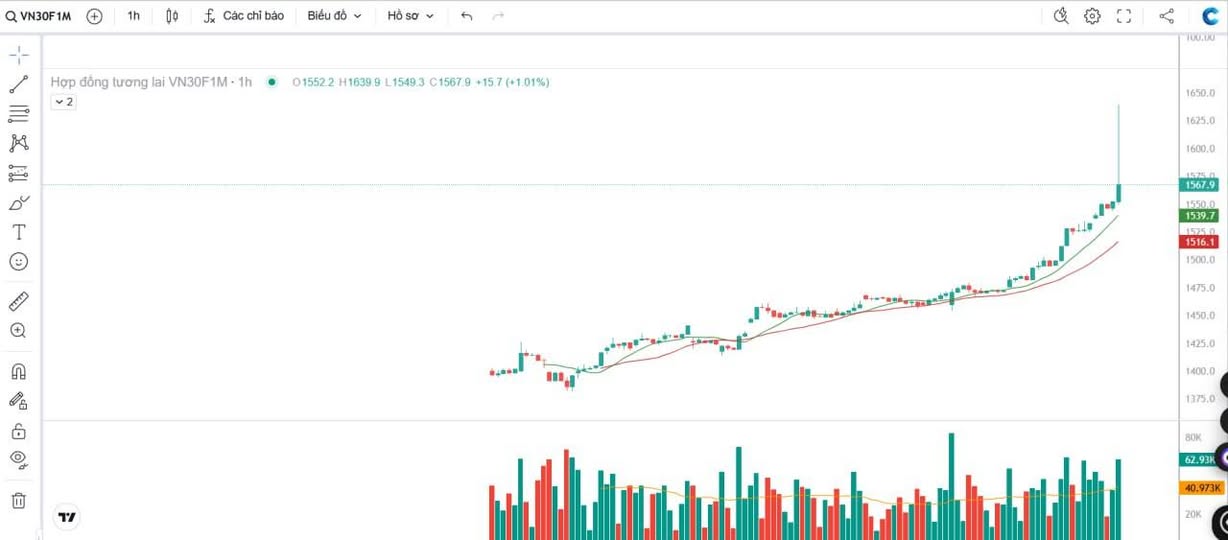Open the emoji icons tool
Image resolution: width=1228 pixels, height=540 pixels.
[18, 261]
